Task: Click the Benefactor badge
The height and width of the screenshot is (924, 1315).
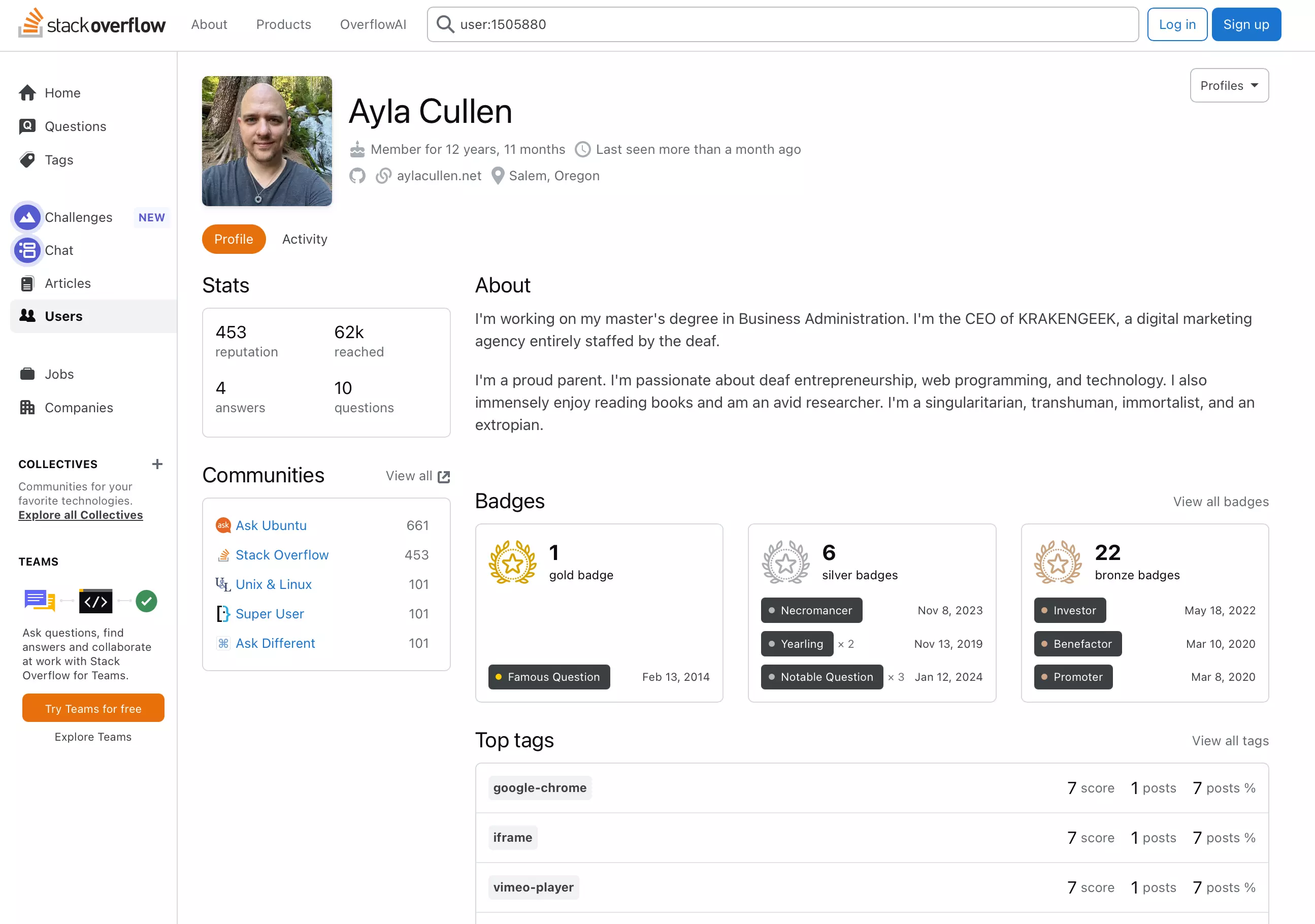Action: [1078, 644]
